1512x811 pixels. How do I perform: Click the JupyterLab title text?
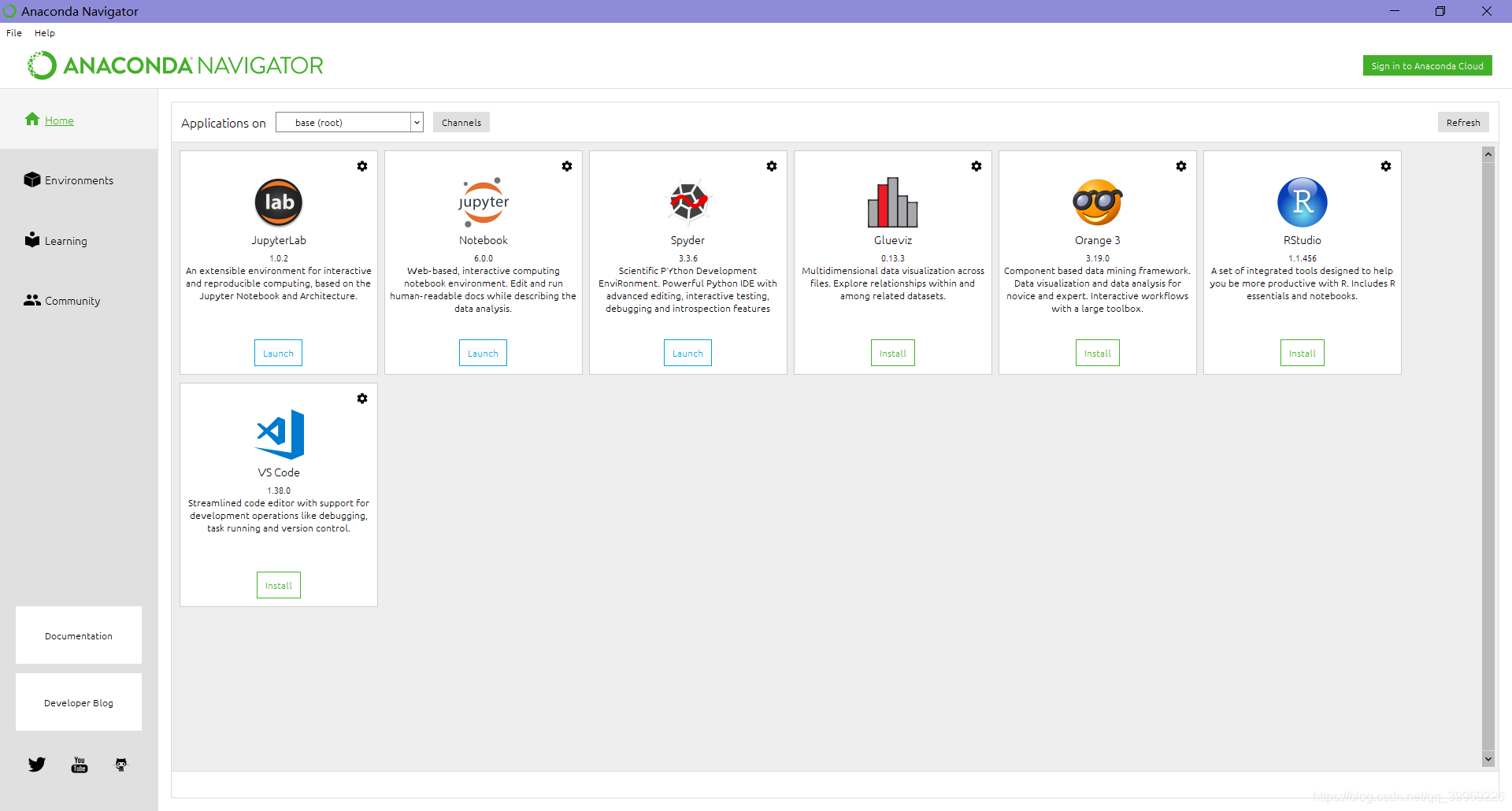click(279, 240)
